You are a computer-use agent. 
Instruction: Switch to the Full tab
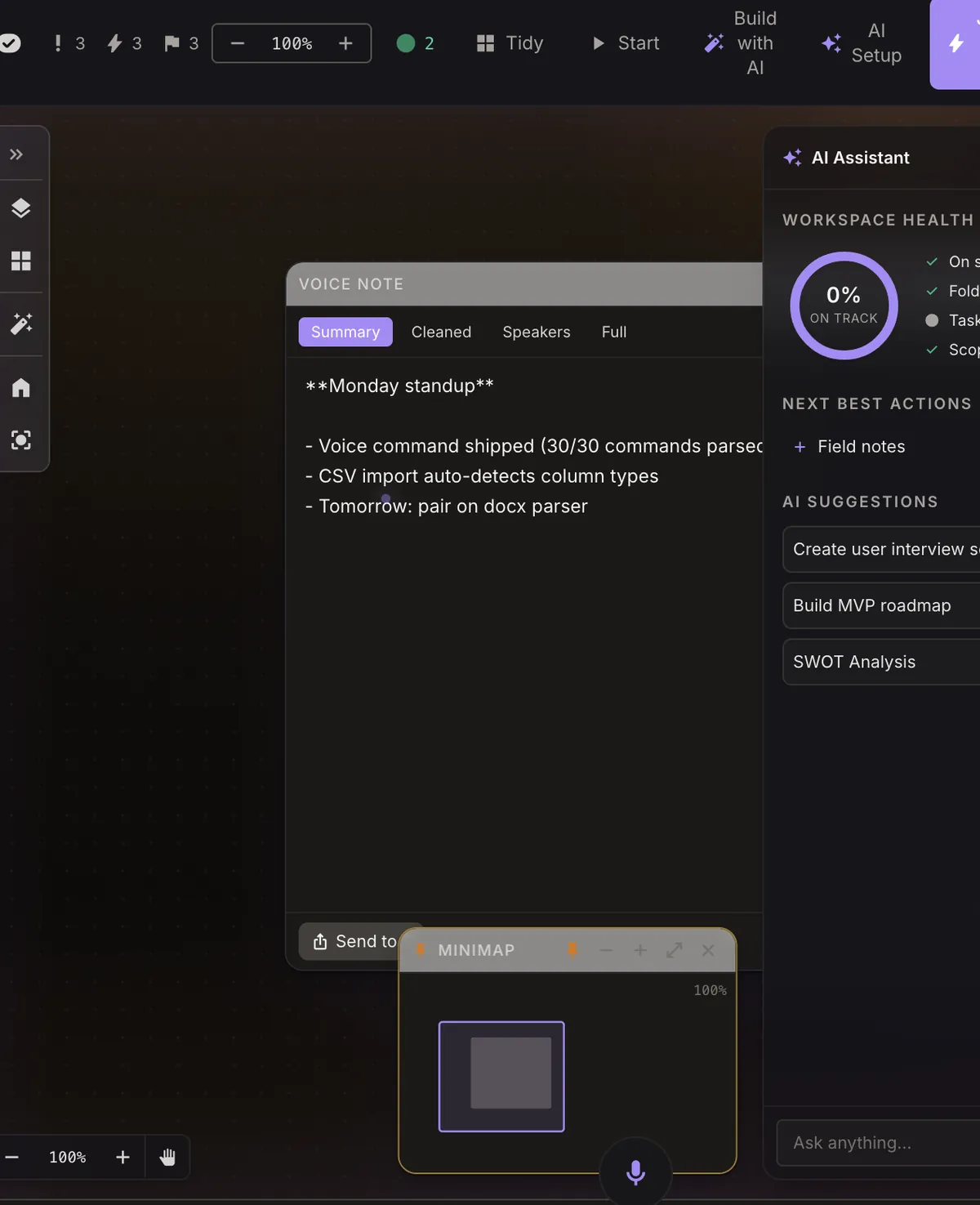pos(614,332)
